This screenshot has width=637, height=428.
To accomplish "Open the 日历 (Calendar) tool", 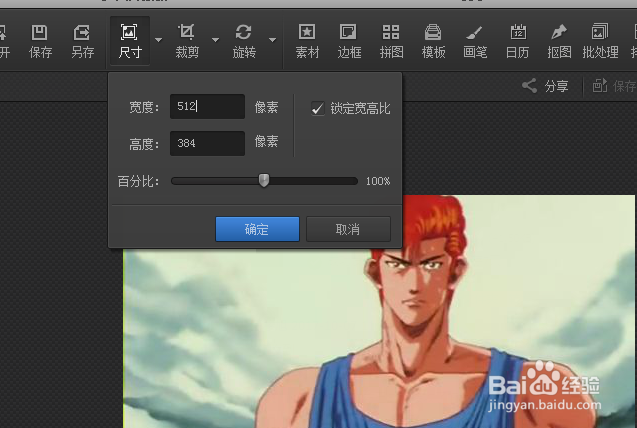I will pos(517,41).
